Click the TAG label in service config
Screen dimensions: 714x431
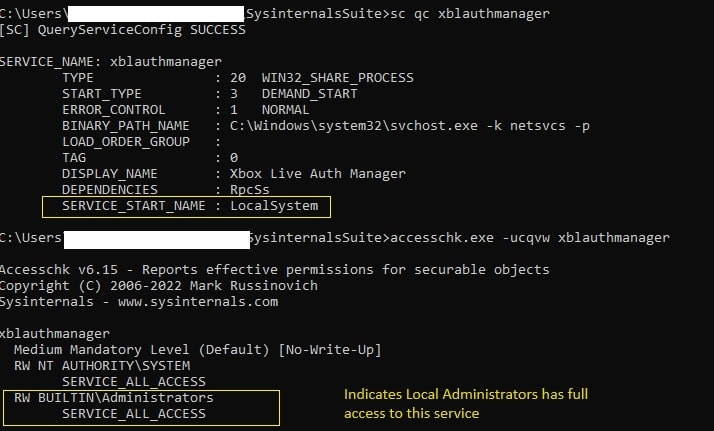74,157
